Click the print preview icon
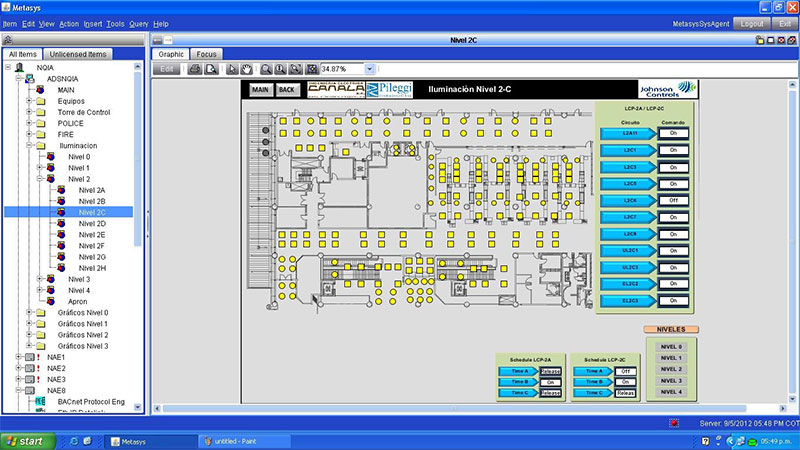Screen dimensions: 800x450 coord(211,69)
